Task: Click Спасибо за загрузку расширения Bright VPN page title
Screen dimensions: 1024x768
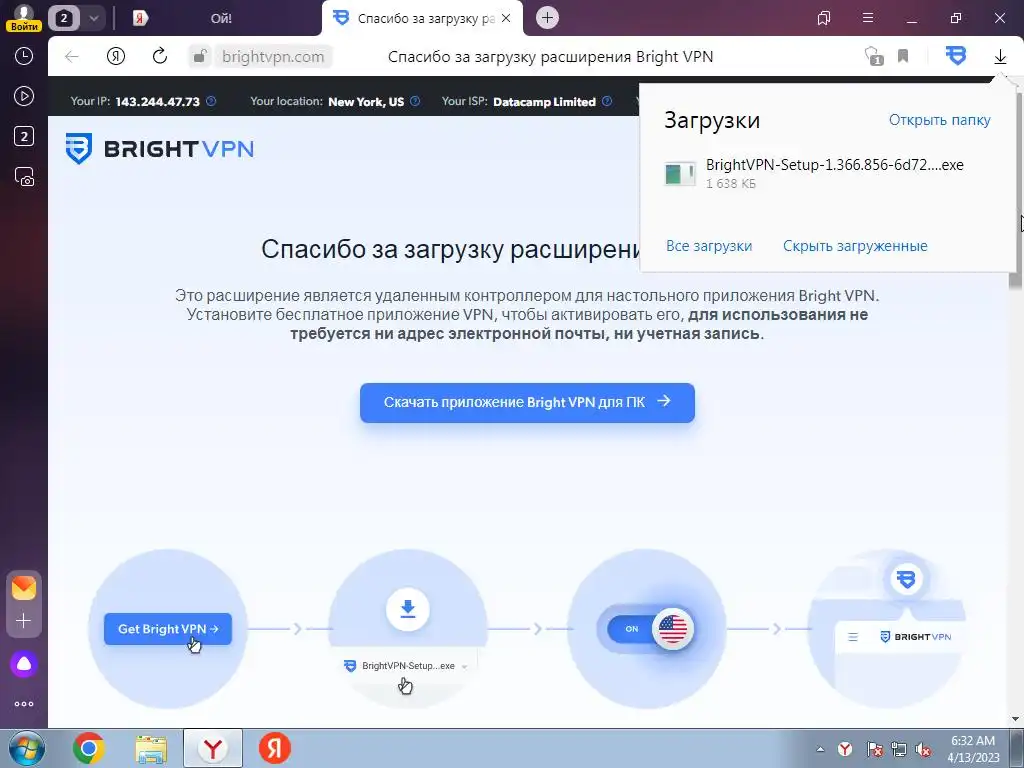Action: pos(550,57)
